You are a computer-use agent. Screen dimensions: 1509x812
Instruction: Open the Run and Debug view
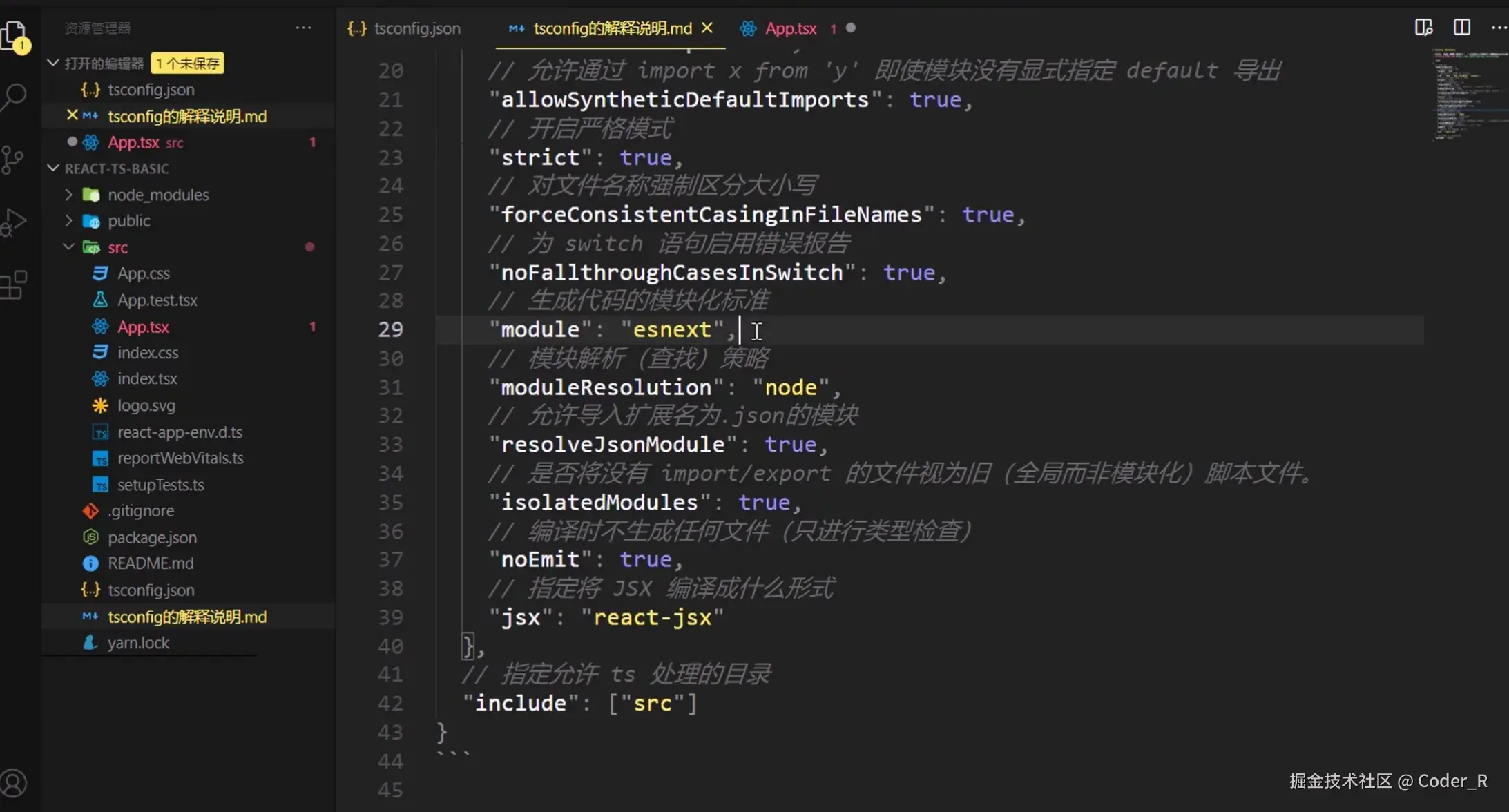point(14,222)
